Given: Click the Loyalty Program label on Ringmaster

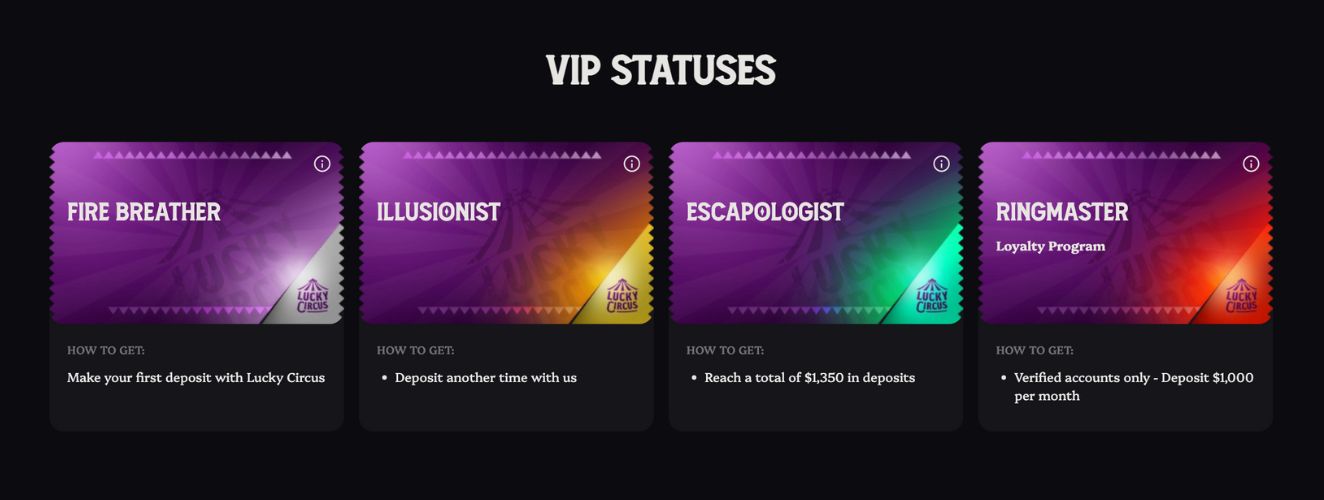Looking at the screenshot, I should [x=1050, y=246].
